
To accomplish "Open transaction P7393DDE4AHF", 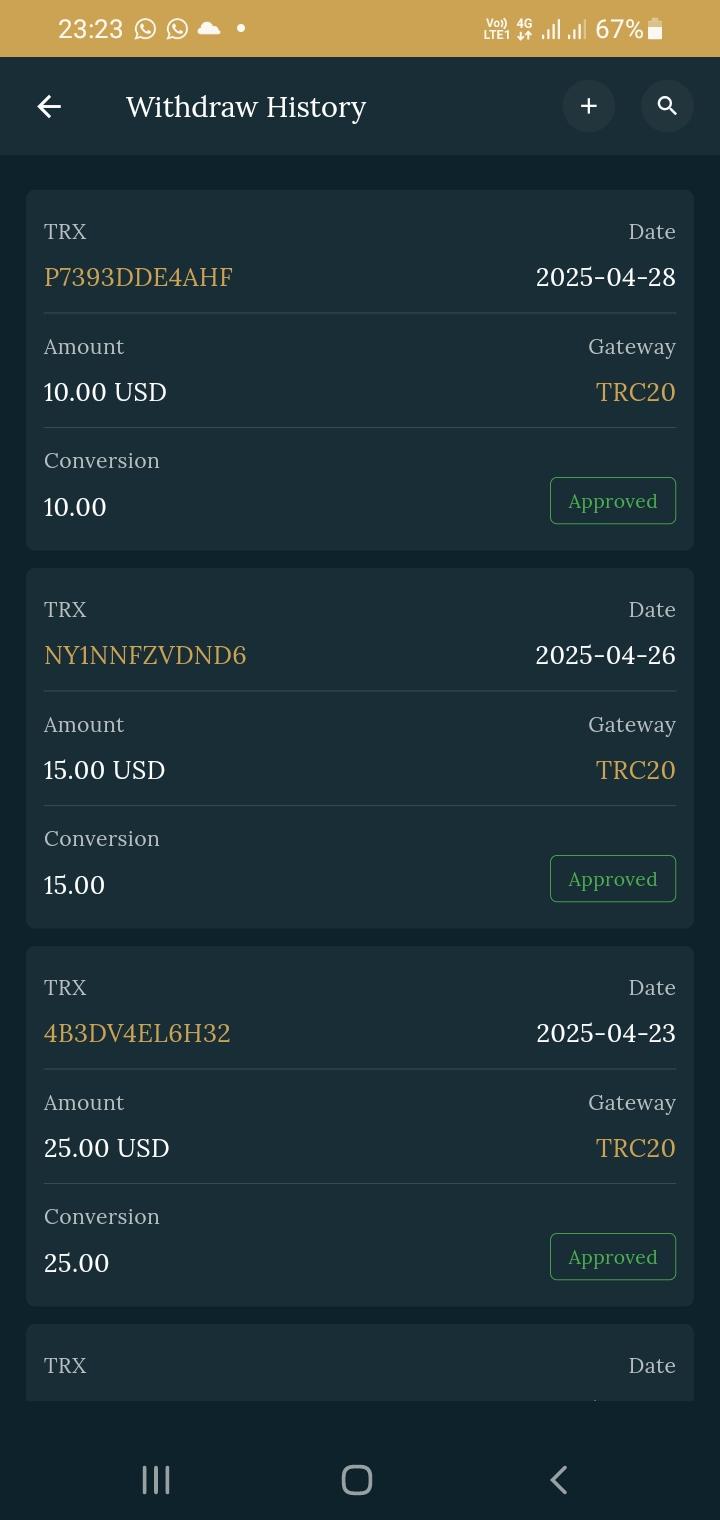I will pyautogui.click(x=138, y=277).
